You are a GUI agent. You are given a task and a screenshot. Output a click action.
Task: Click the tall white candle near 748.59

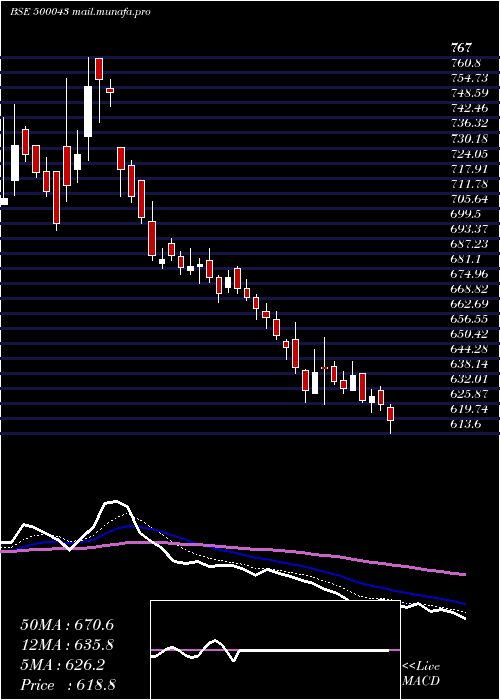pos(88,111)
